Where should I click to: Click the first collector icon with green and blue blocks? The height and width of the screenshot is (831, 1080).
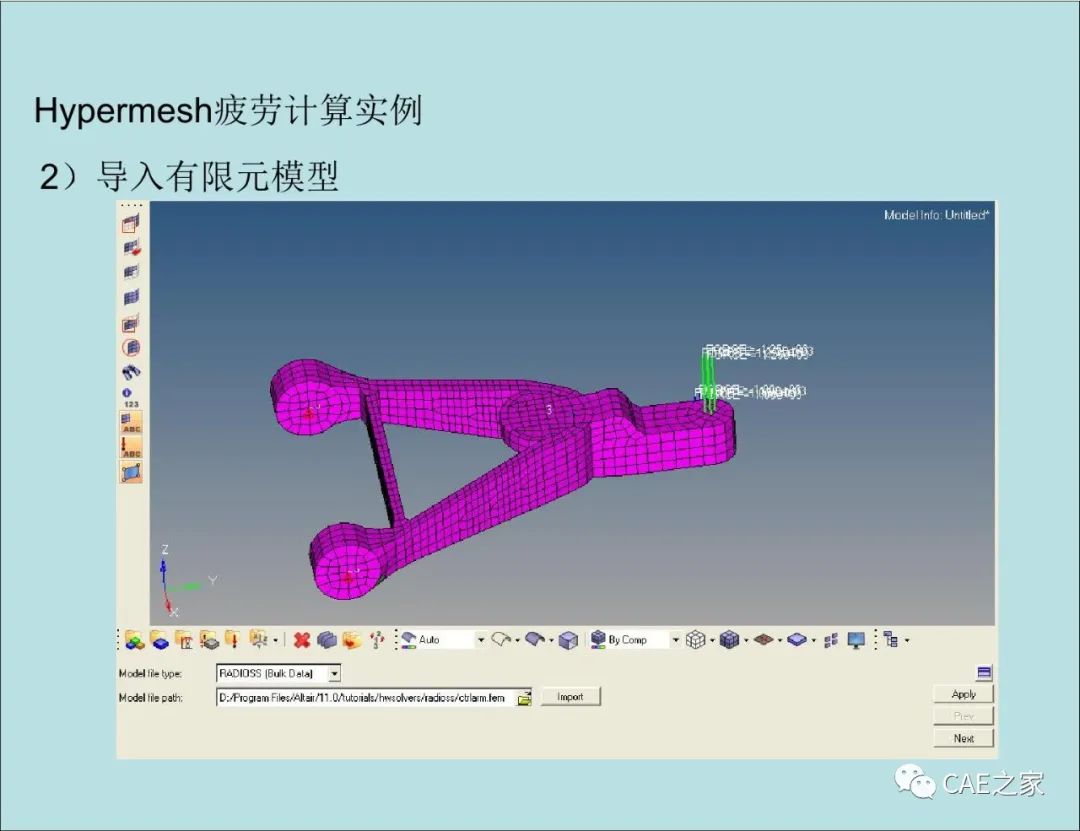134,640
